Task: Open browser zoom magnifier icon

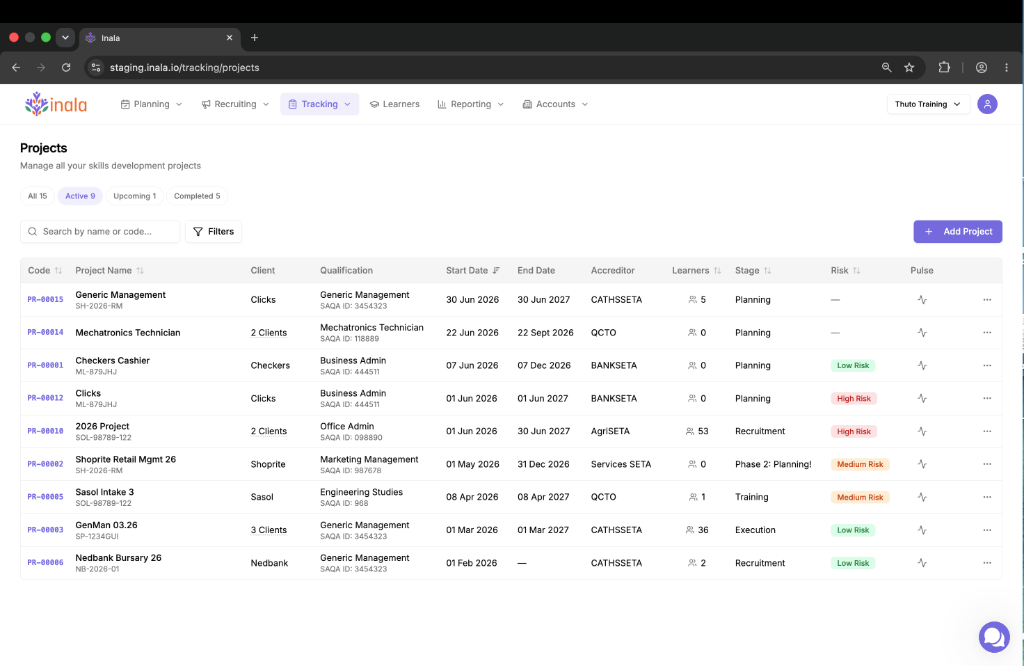Action: pyautogui.click(x=886, y=67)
